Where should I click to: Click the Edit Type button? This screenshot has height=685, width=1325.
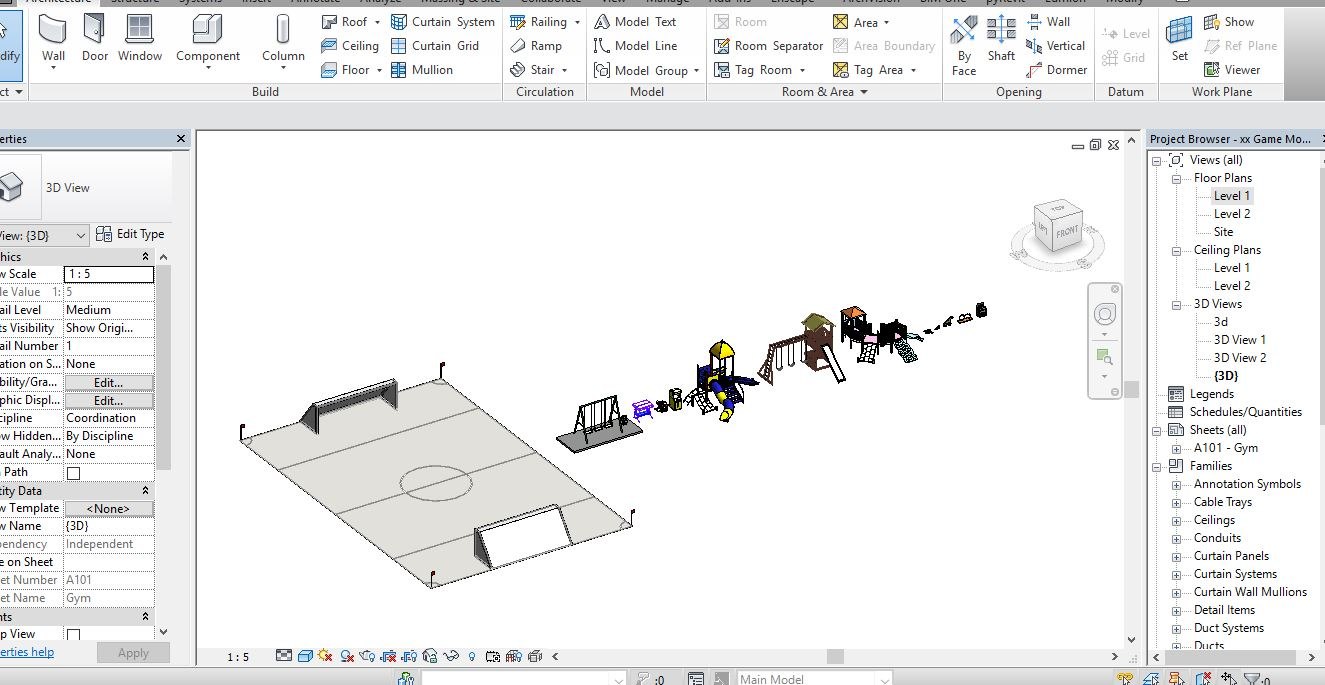pos(131,234)
